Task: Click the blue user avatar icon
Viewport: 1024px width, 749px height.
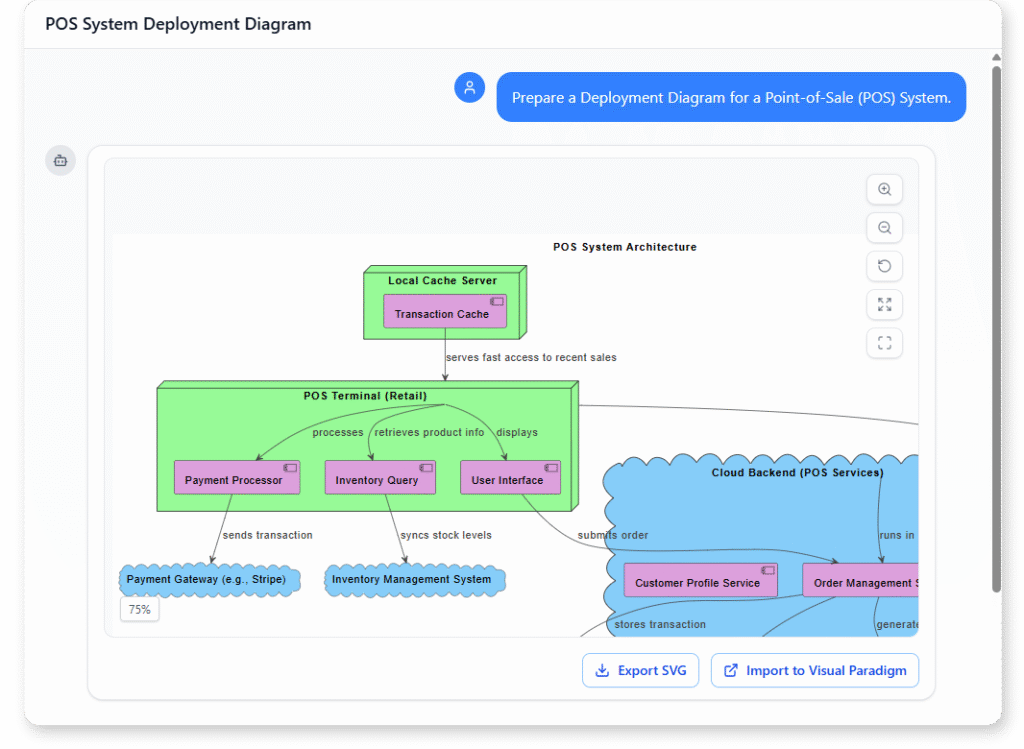Action: [470, 87]
